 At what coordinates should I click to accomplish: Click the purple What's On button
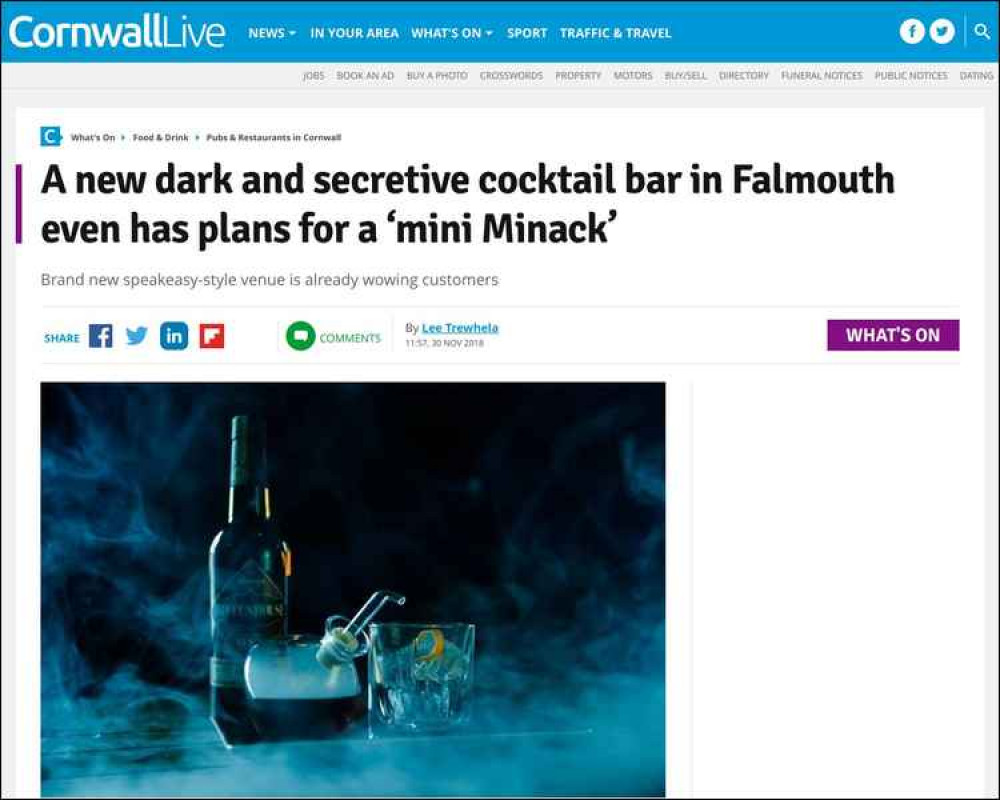coord(893,335)
